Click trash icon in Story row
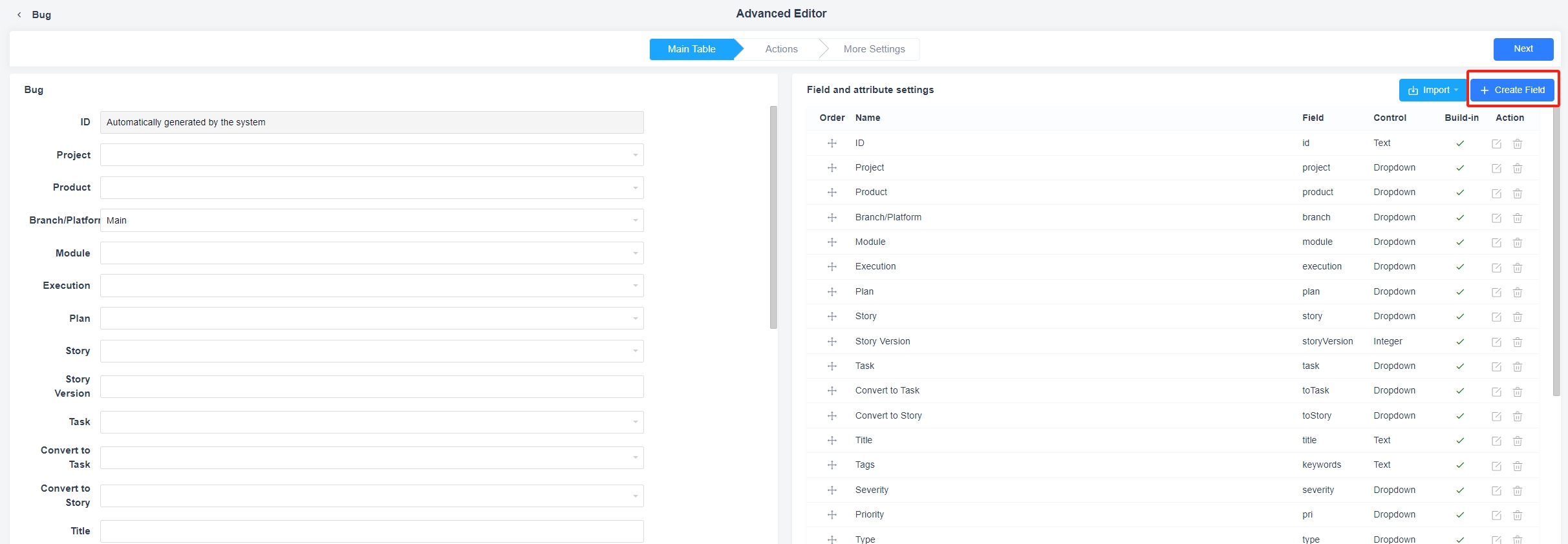 tap(1518, 317)
